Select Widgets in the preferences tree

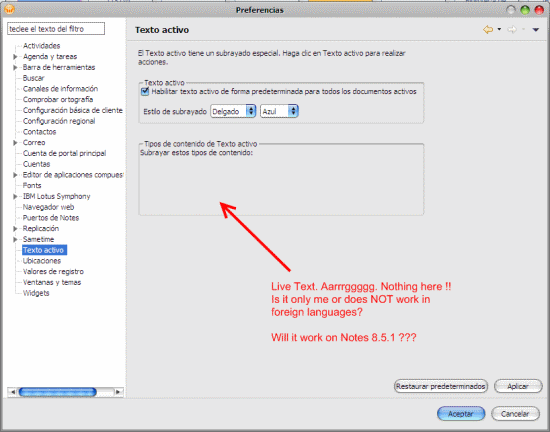pos(36,293)
